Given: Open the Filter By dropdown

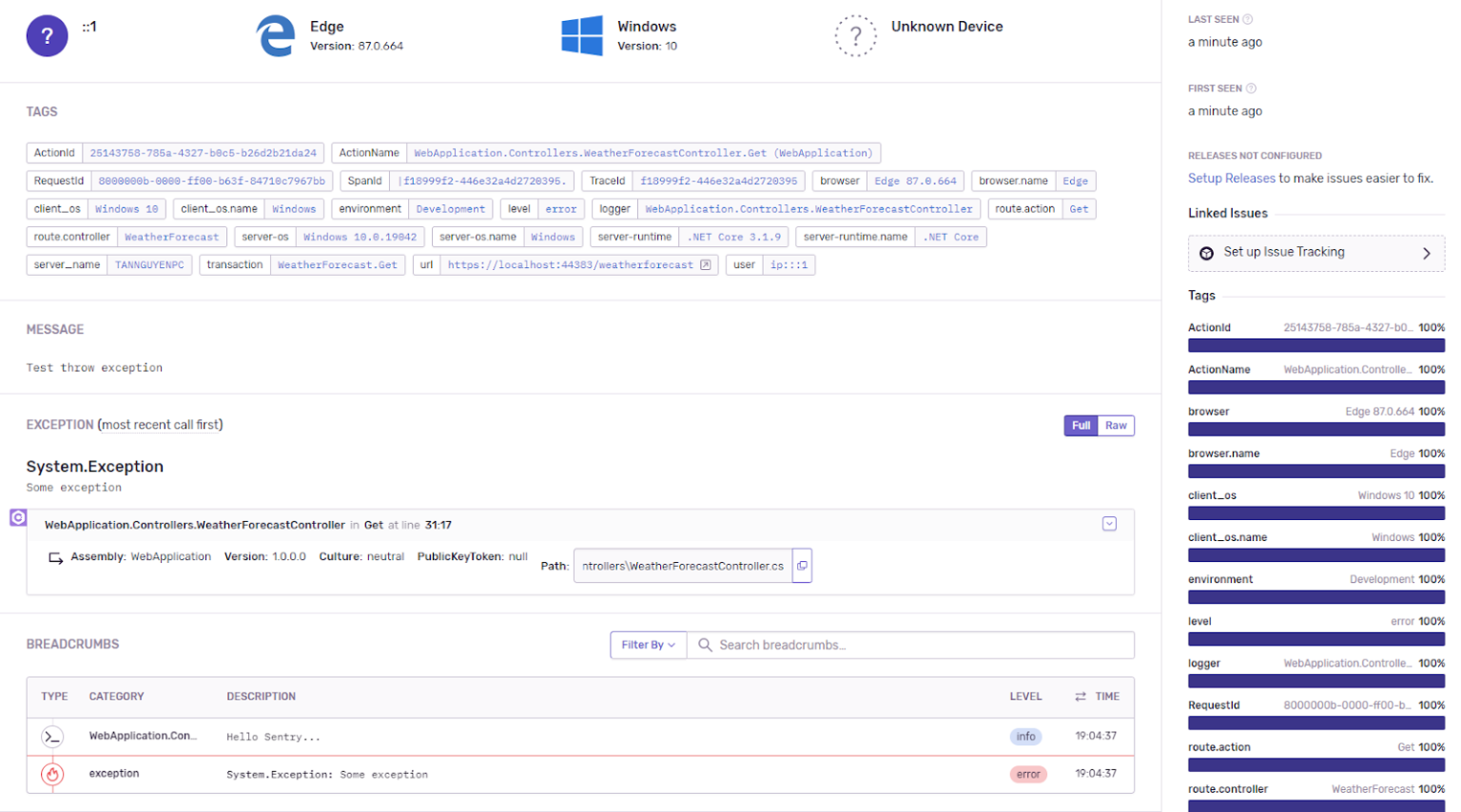Looking at the screenshot, I should [648, 645].
